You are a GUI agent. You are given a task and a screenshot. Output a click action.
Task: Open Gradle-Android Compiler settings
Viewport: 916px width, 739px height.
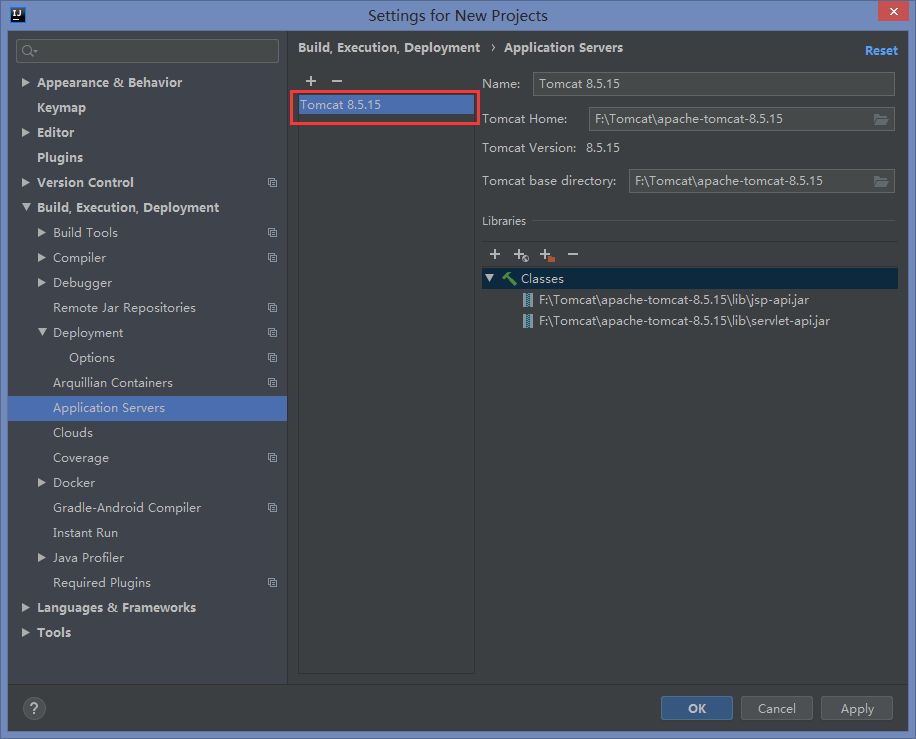[127, 508]
